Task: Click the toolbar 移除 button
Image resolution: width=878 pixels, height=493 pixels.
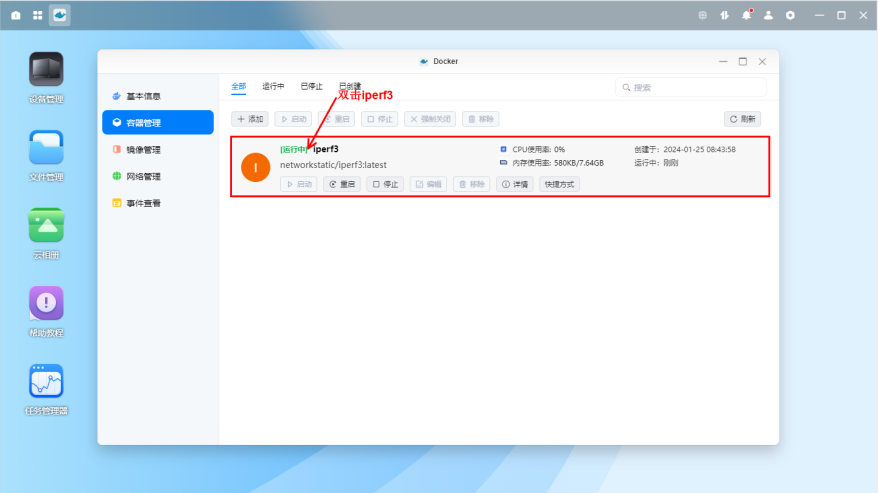Action: 480,119
